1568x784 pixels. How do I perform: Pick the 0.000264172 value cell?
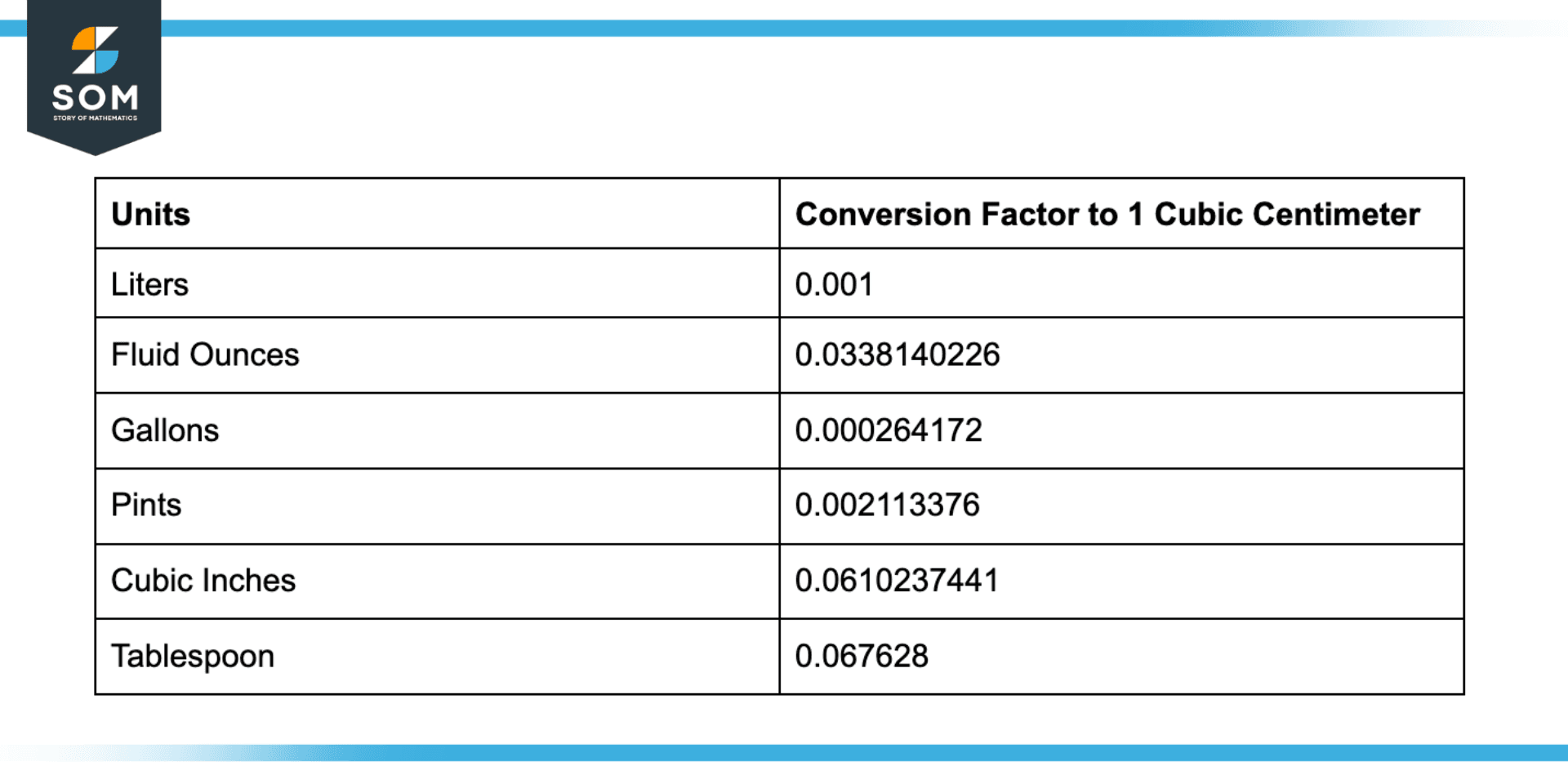(x=888, y=430)
